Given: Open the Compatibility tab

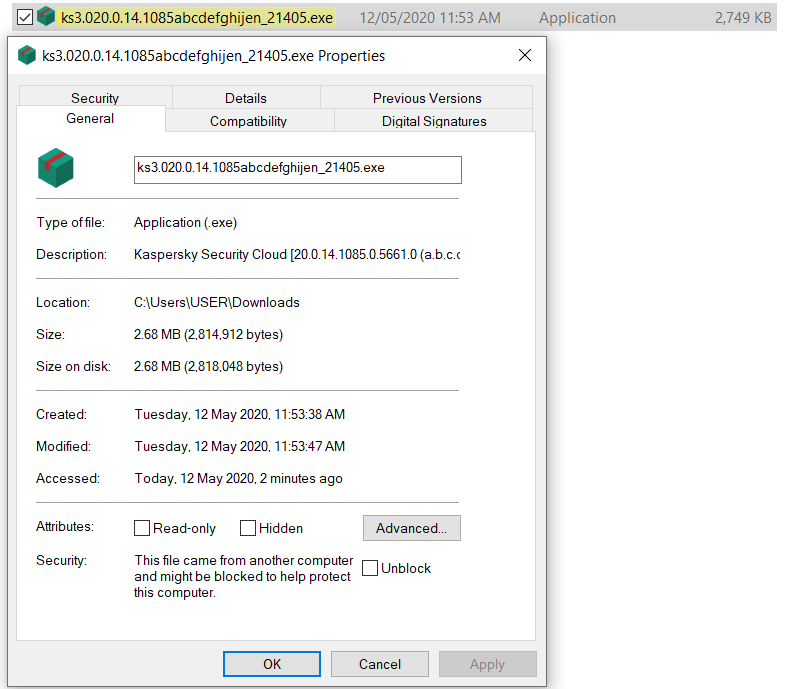Looking at the screenshot, I should click(x=248, y=121).
